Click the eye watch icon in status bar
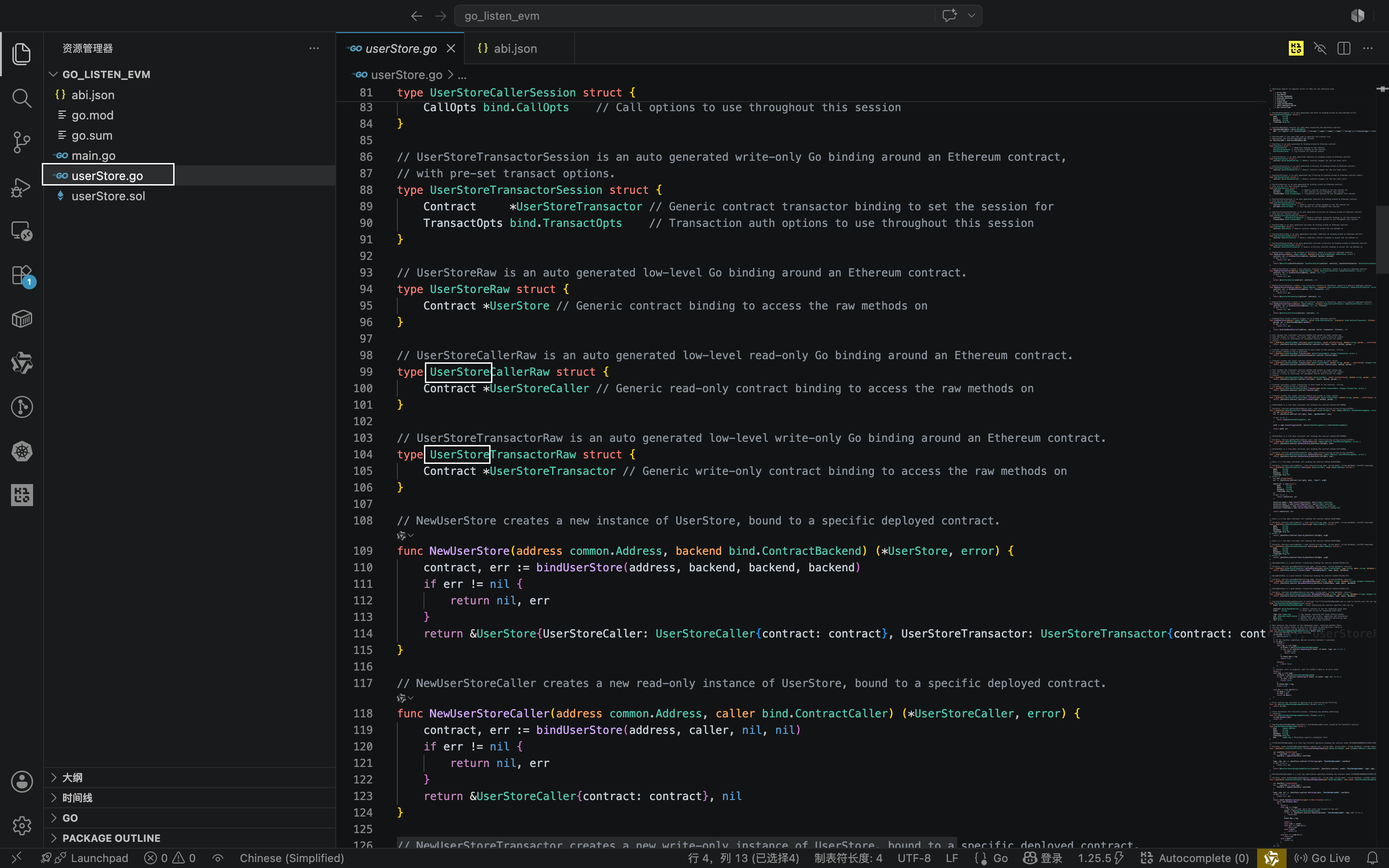Image resolution: width=1389 pixels, height=868 pixels. click(x=218, y=858)
